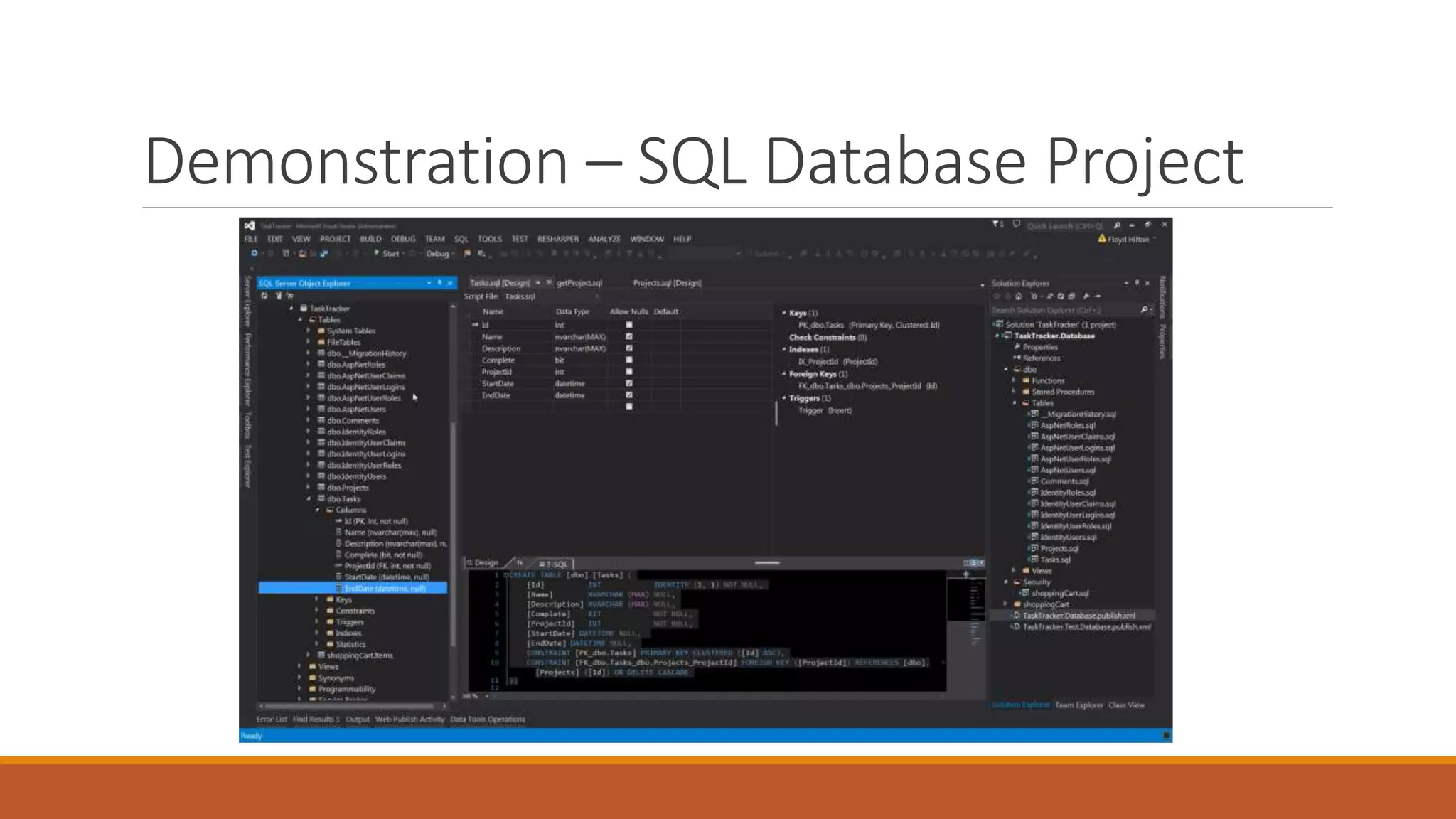1456x819 pixels.
Task: Expand the Views folder in Object Explorer
Action: (299, 667)
